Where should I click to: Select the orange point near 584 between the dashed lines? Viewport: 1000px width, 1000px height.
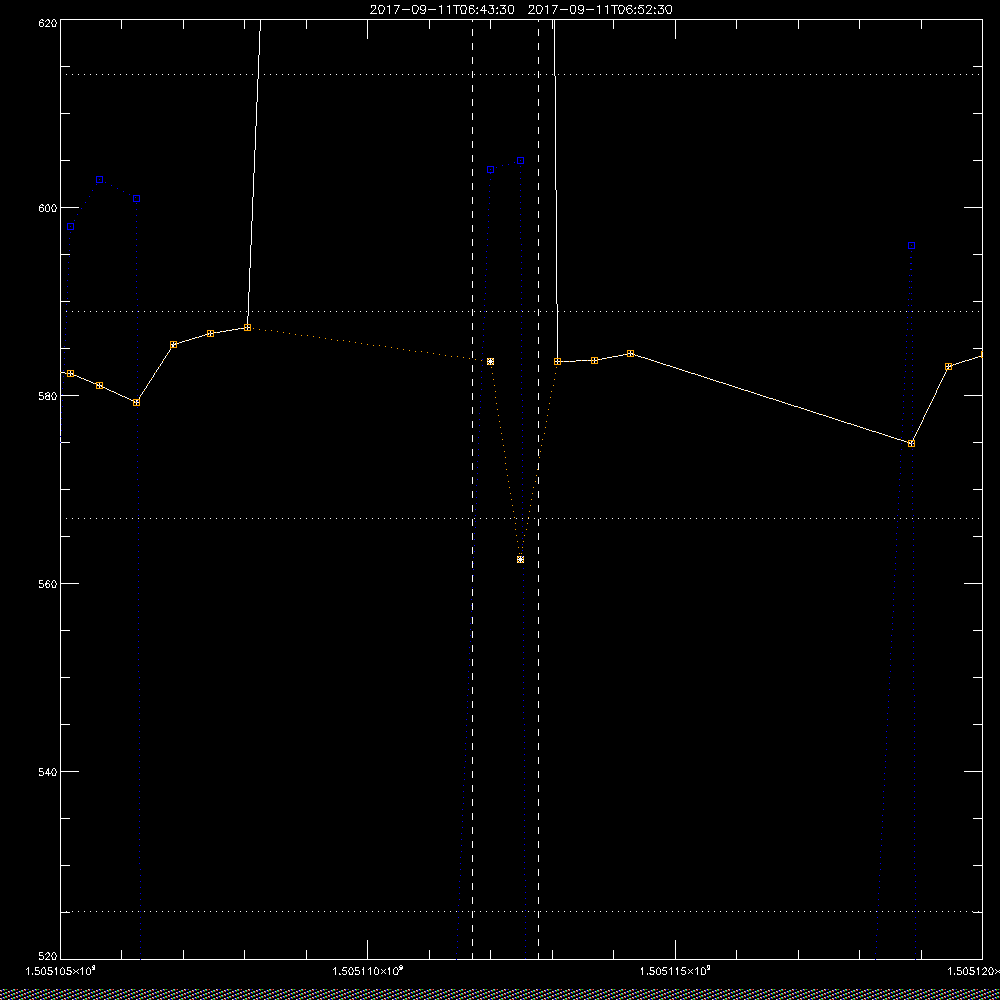[490, 362]
